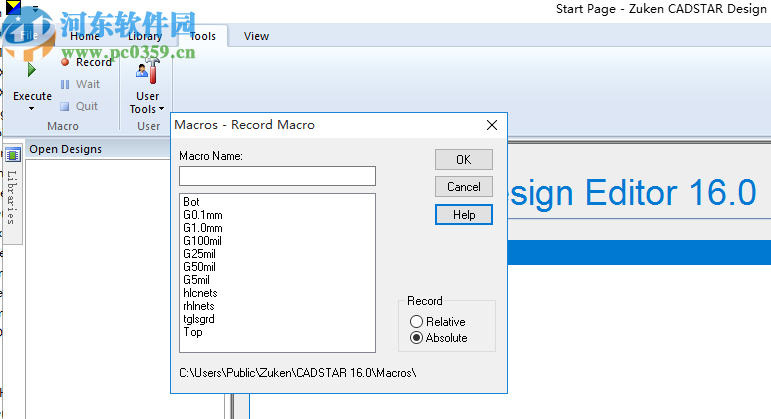Image resolution: width=771 pixels, height=419 pixels.
Task: Click the Wait macro button
Action: [80, 85]
